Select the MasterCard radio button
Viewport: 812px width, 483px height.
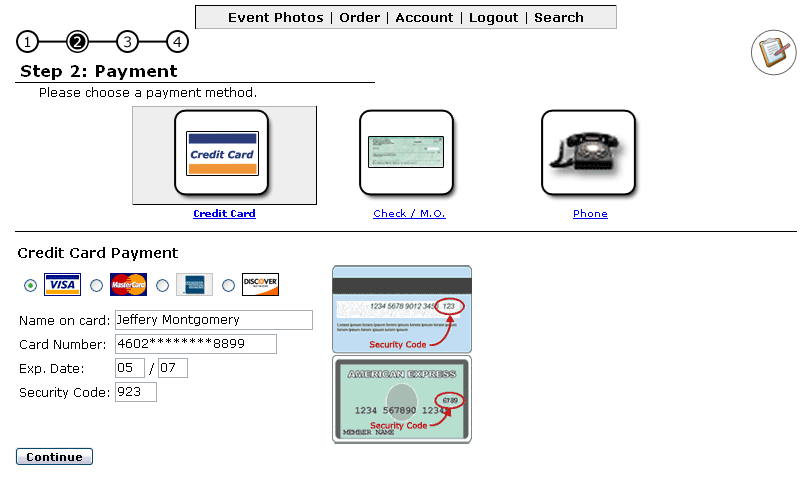click(96, 285)
